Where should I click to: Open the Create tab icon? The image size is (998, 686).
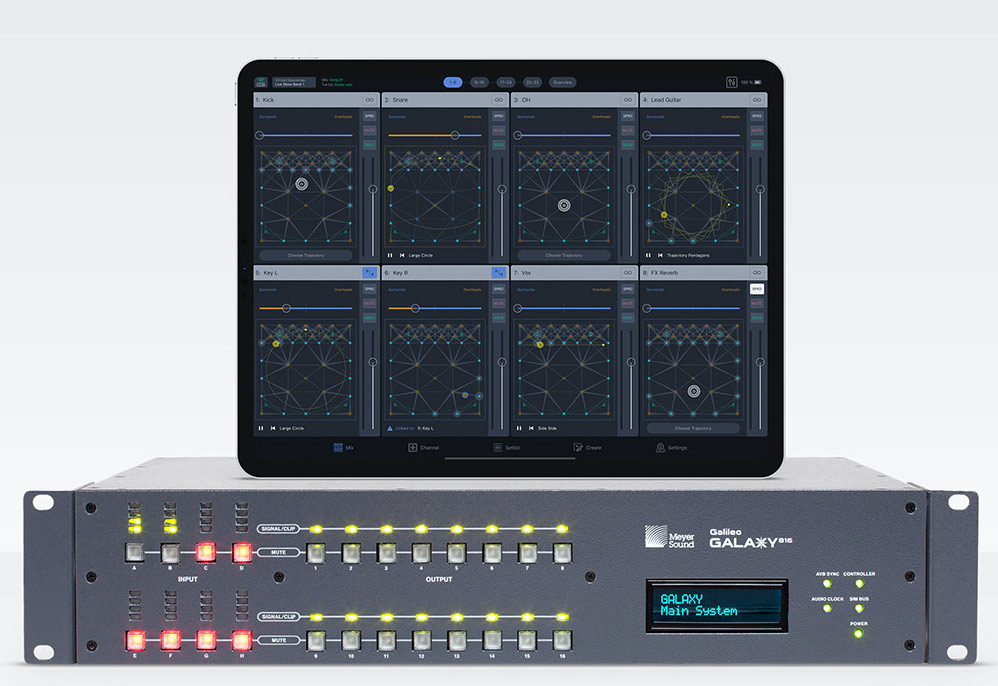pos(577,448)
